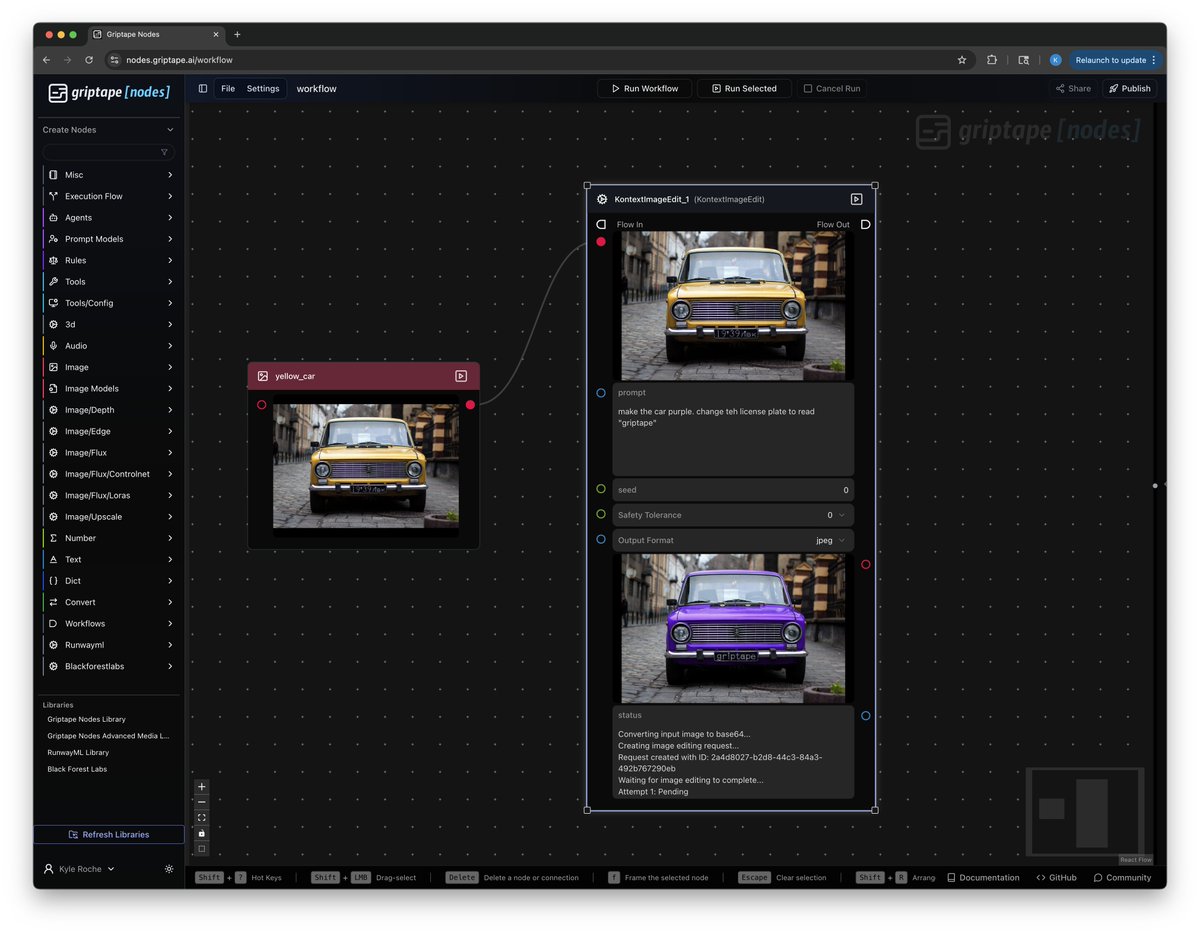Viewport: 1200px width, 933px height.
Task: Open the Documentation link
Action: click(x=983, y=877)
